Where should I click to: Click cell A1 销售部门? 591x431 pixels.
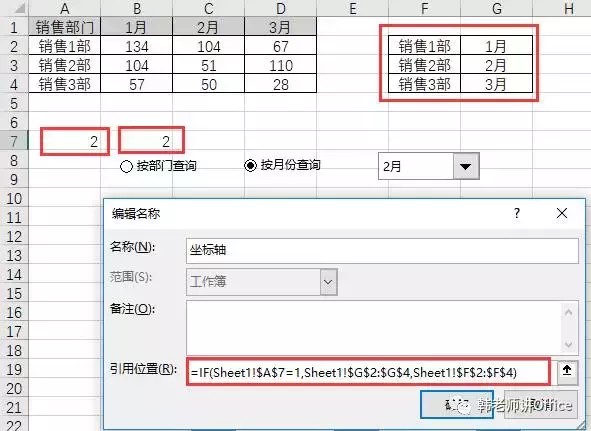pos(64,27)
